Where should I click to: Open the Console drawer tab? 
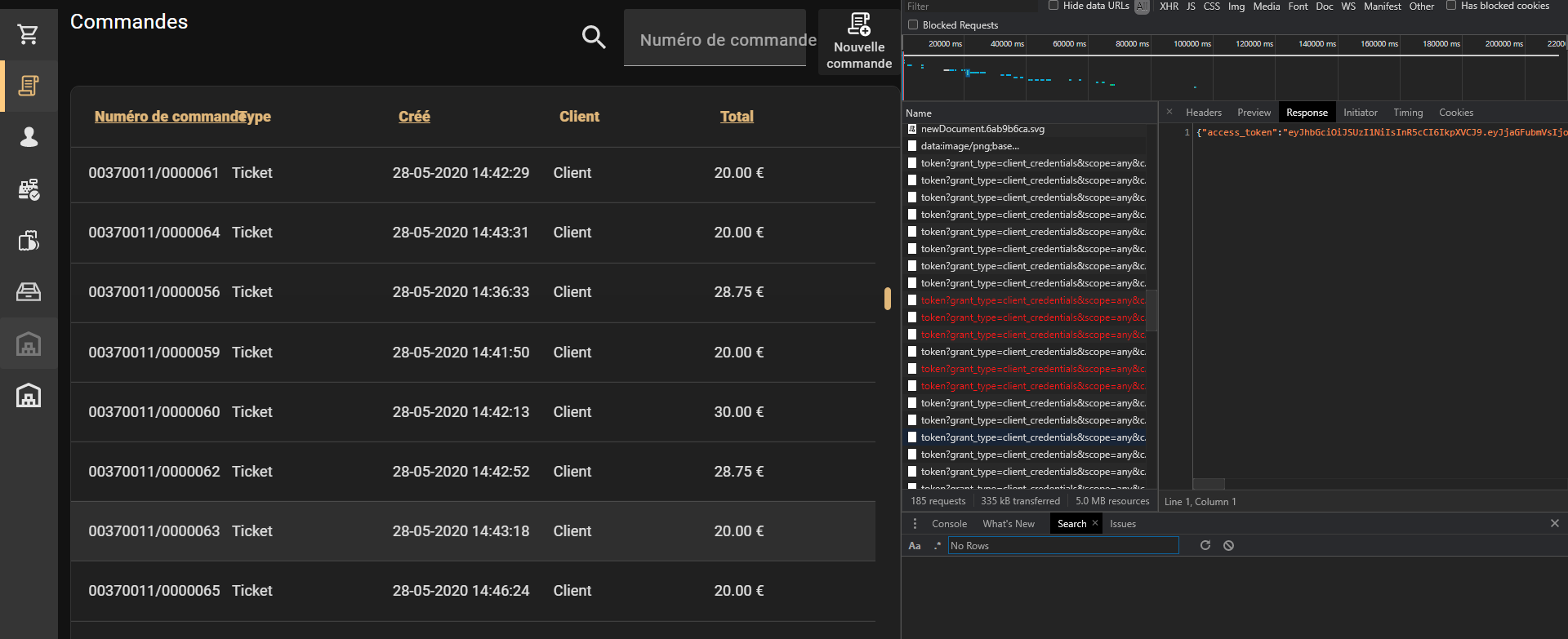(x=949, y=524)
